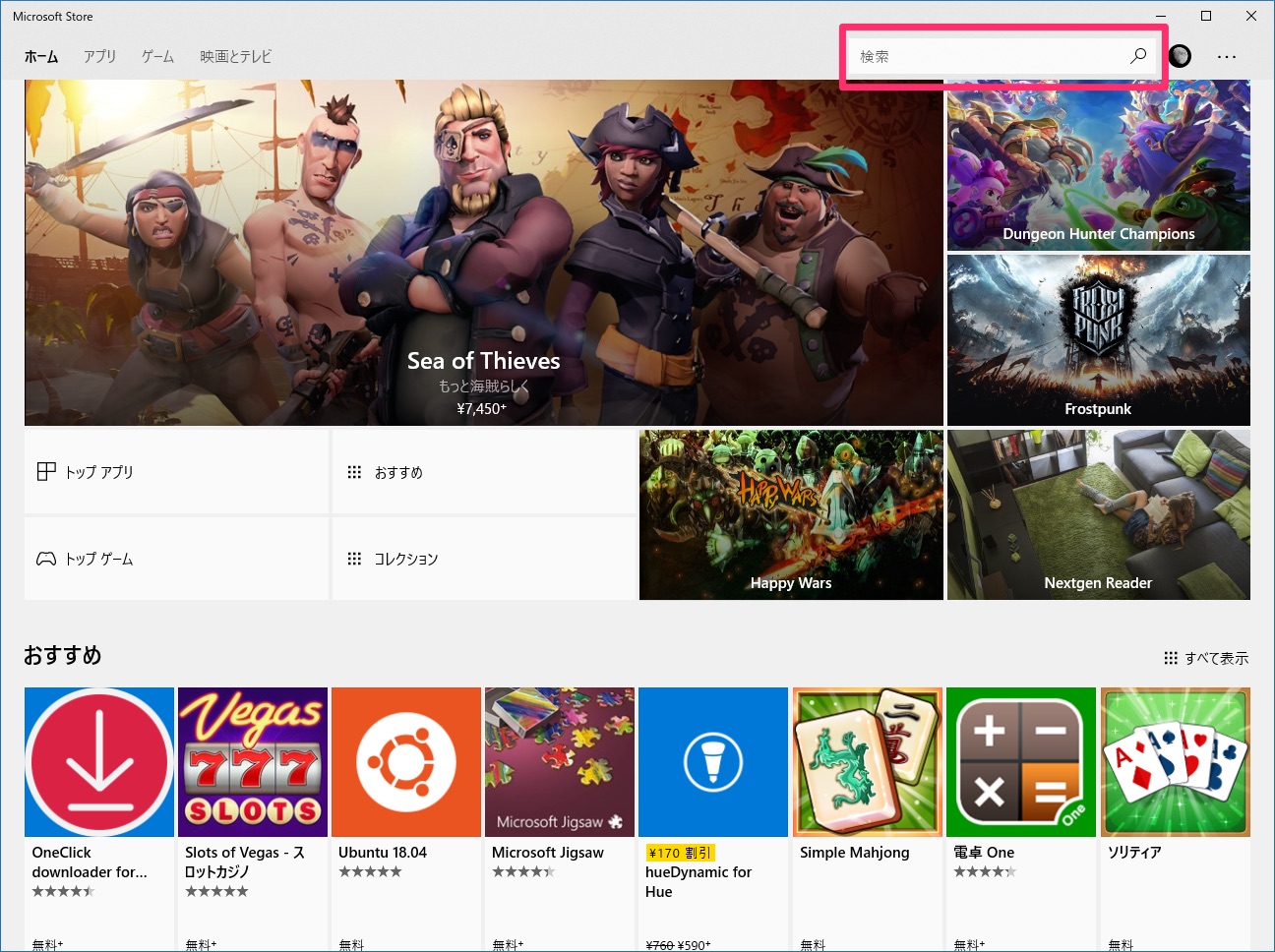
Task: Open the Sea of Thieves featured banner
Action: click(x=484, y=253)
